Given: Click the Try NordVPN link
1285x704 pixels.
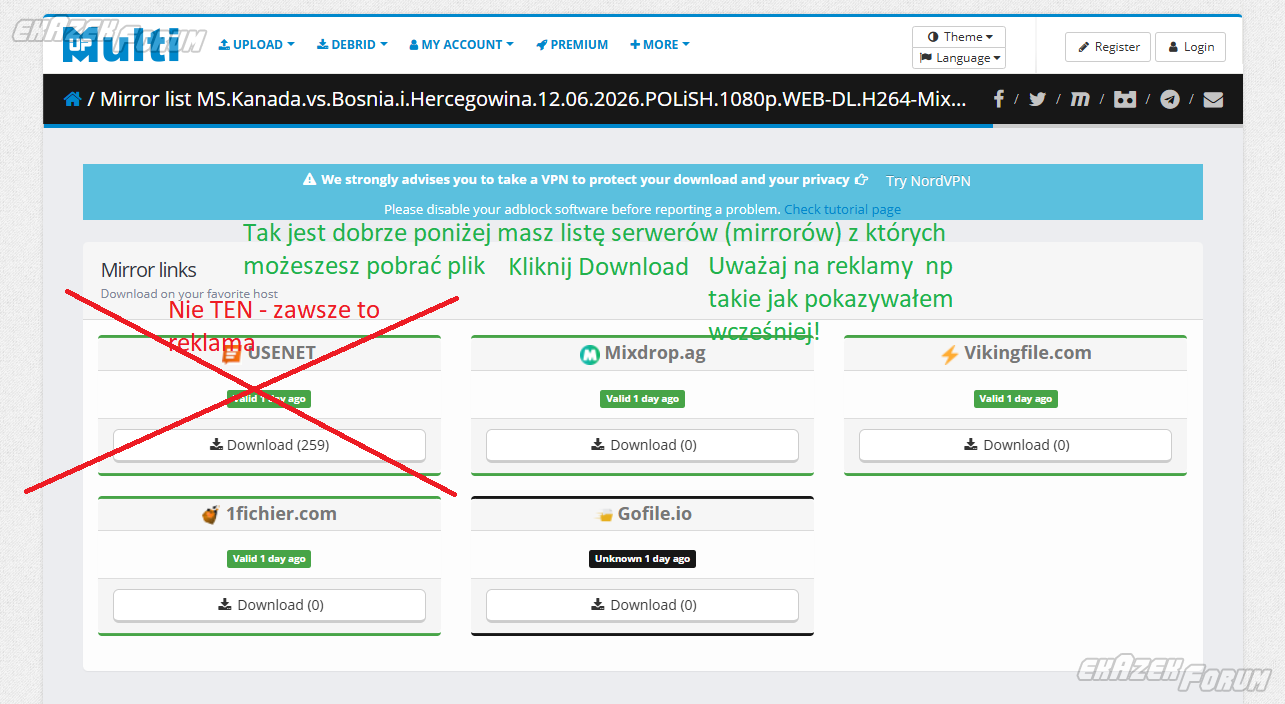Looking at the screenshot, I should pyautogui.click(x=928, y=181).
